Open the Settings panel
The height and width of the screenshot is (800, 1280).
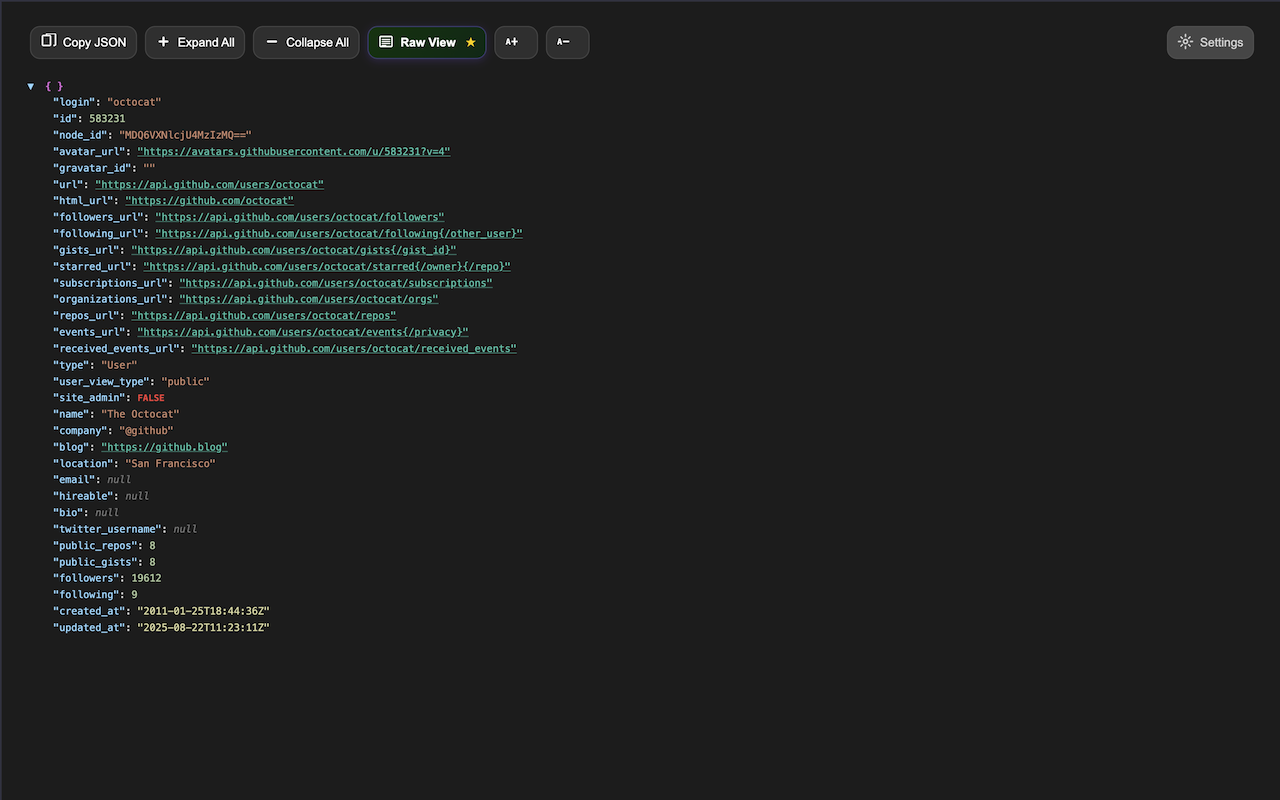click(1210, 42)
